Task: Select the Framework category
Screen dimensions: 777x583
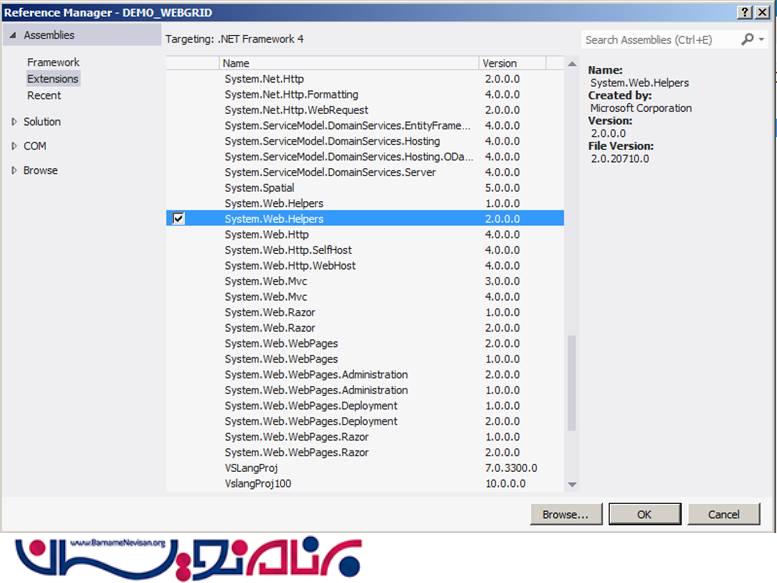Action: coord(52,62)
